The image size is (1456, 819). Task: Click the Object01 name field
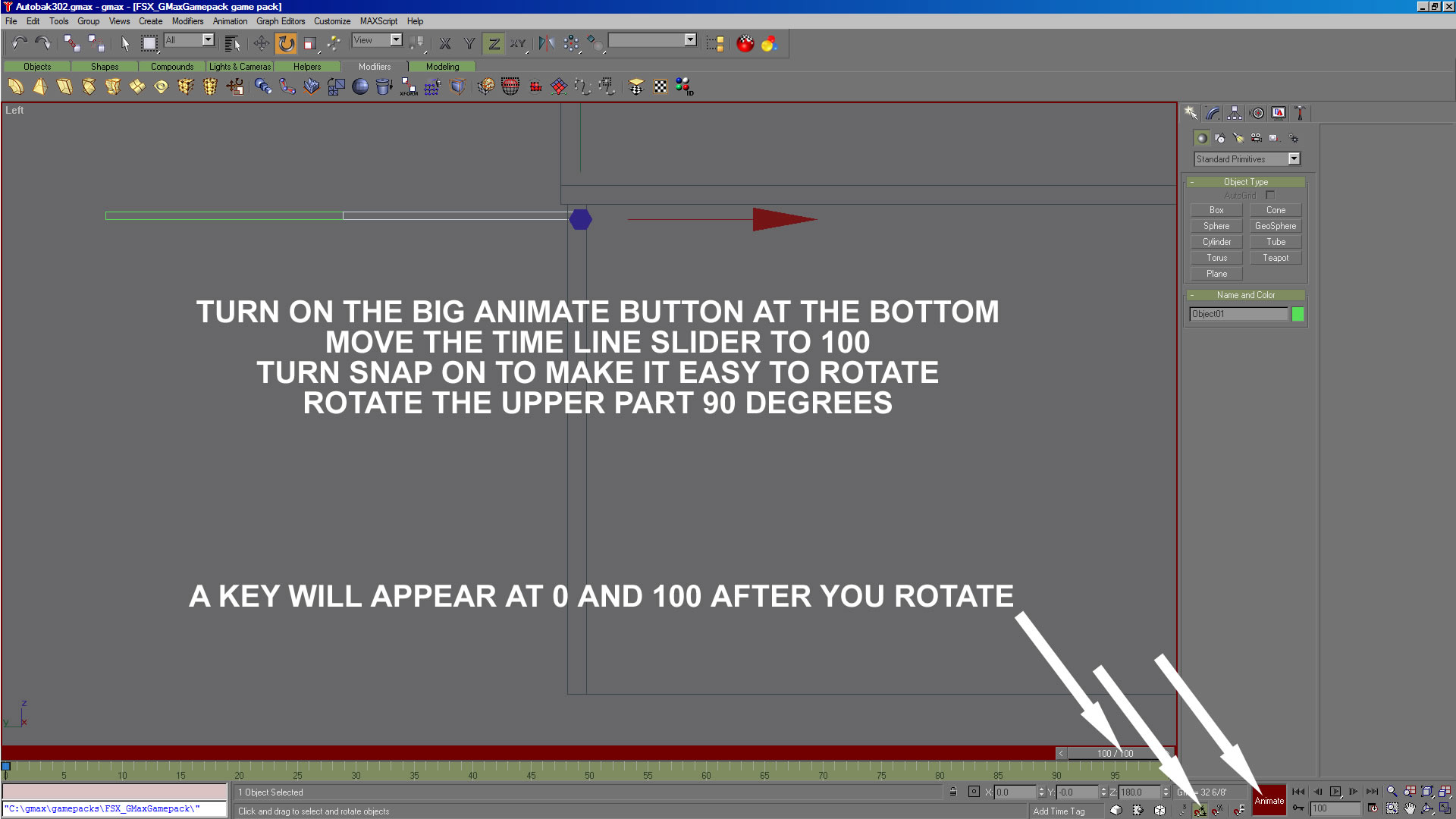[1238, 314]
